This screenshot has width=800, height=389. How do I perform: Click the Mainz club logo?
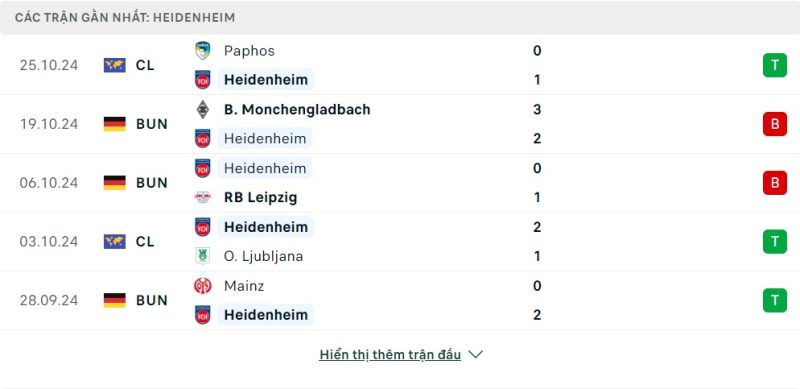tap(203, 285)
